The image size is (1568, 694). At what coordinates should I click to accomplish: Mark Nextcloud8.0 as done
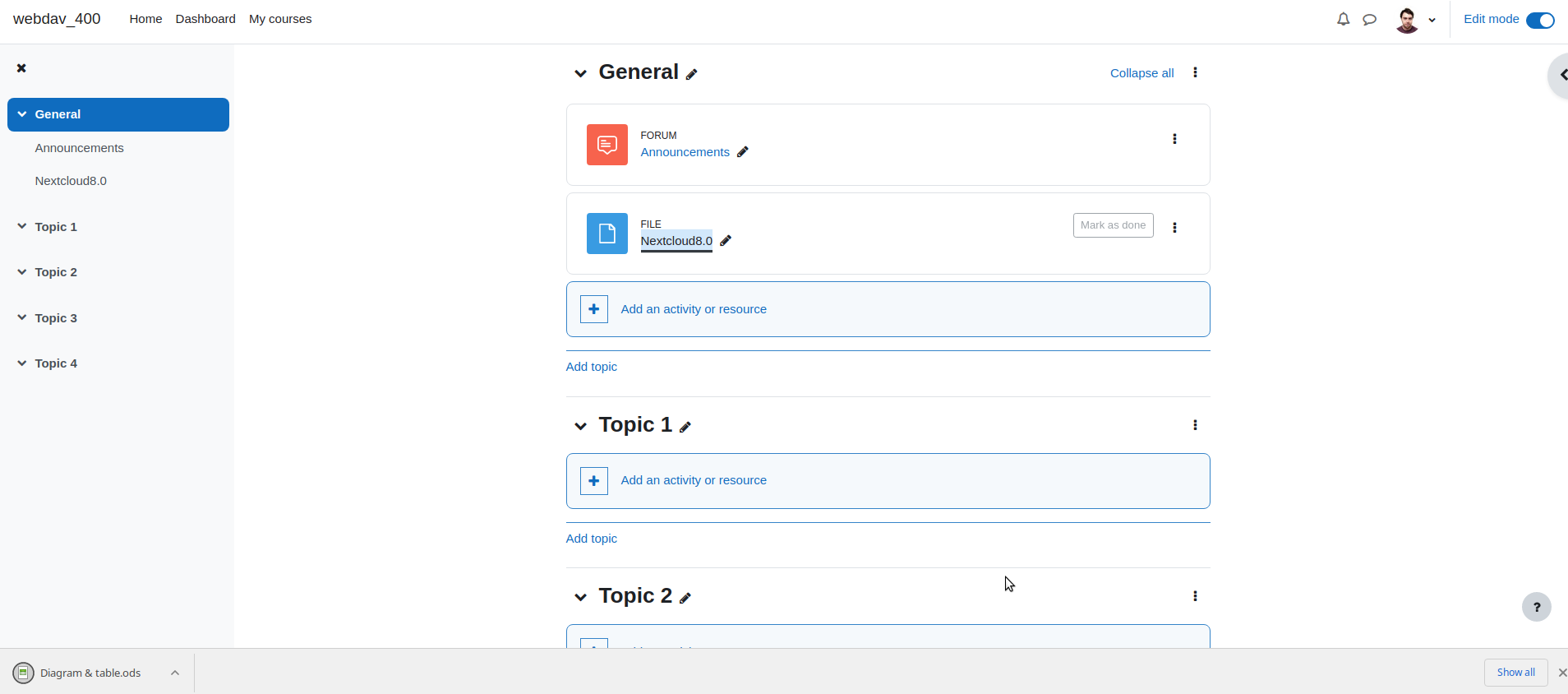1113,225
